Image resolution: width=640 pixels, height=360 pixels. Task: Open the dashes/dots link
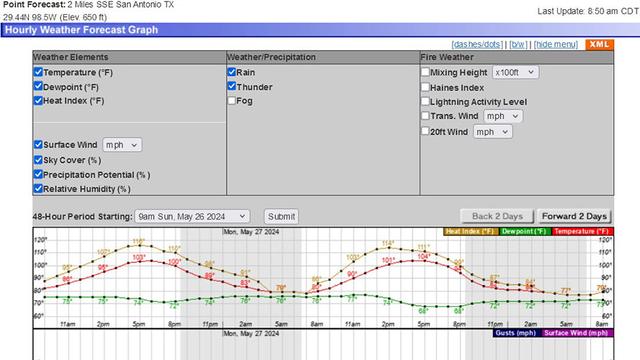[x=477, y=44]
